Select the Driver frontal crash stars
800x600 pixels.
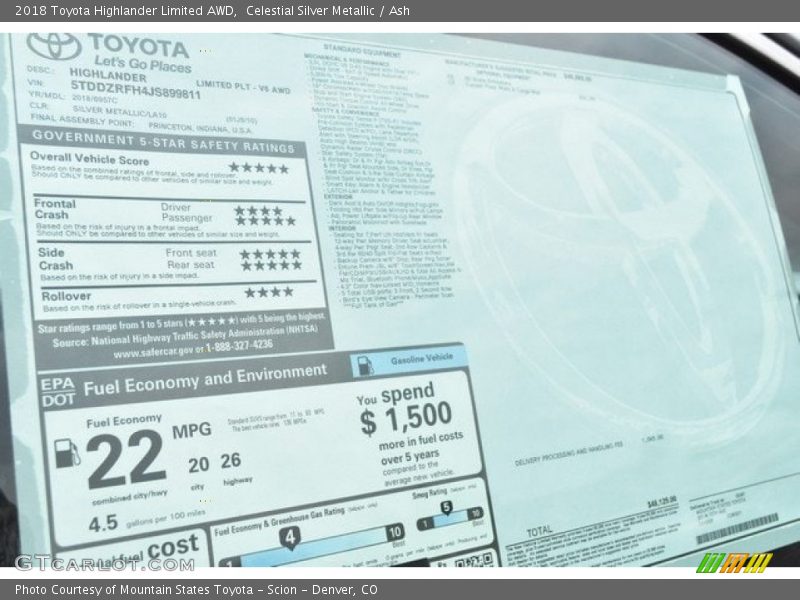(x=258, y=210)
